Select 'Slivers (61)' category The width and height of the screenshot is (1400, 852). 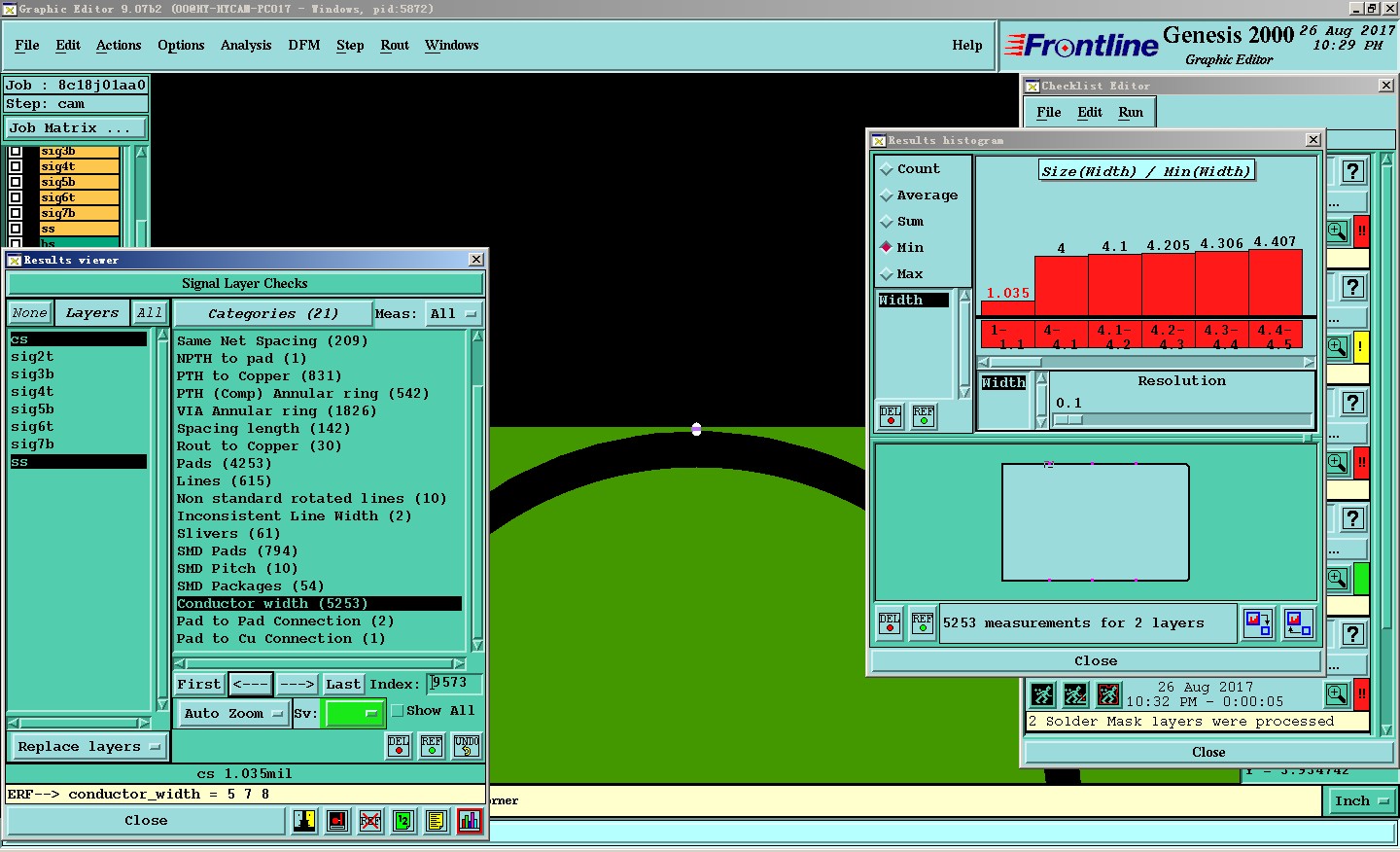(x=229, y=534)
